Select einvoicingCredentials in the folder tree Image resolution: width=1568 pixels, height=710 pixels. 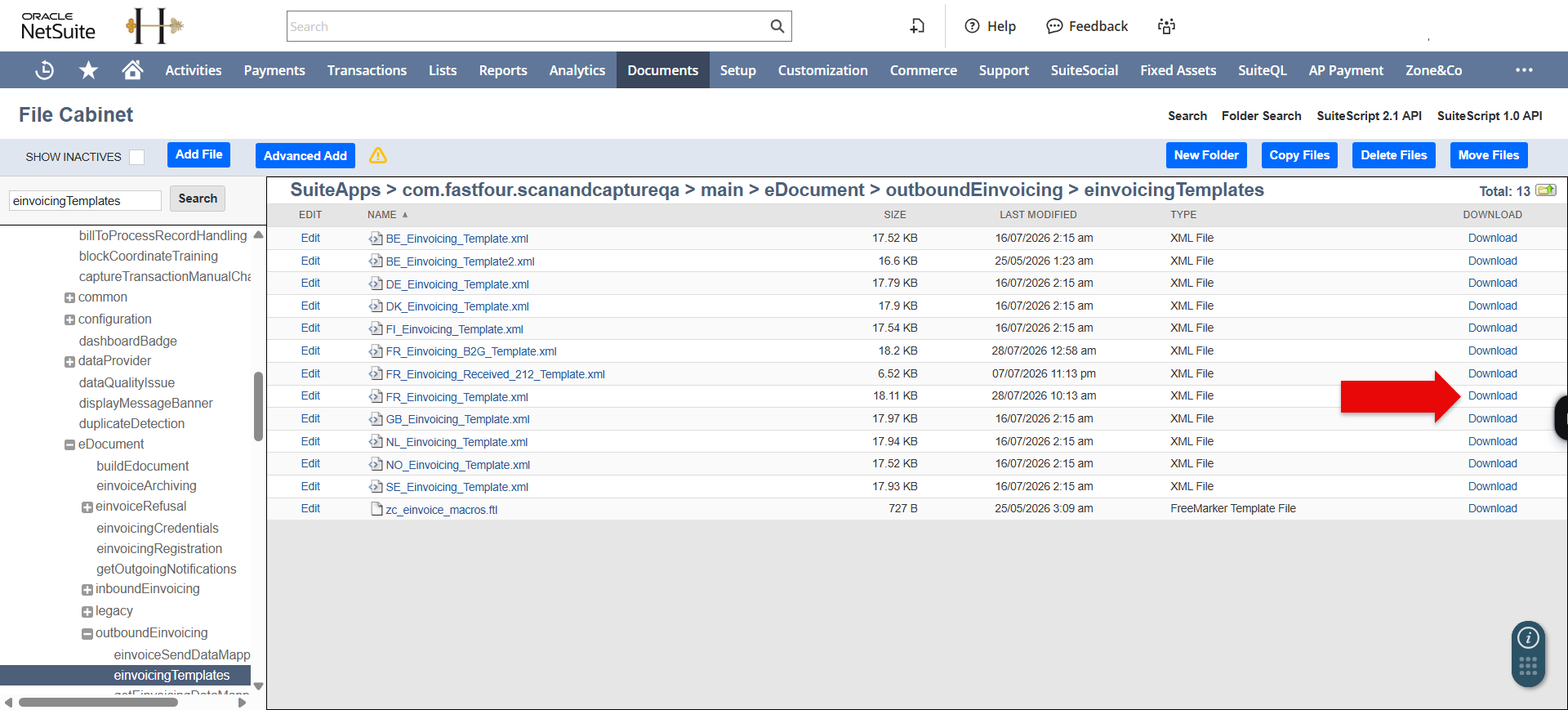coord(158,528)
